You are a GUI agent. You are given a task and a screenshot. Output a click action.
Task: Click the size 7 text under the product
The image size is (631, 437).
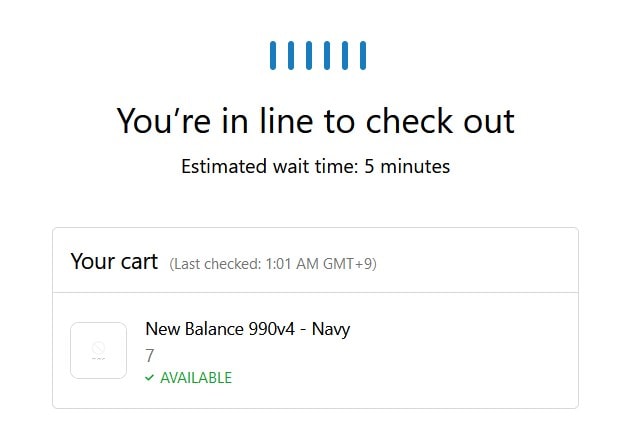click(150, 355)
